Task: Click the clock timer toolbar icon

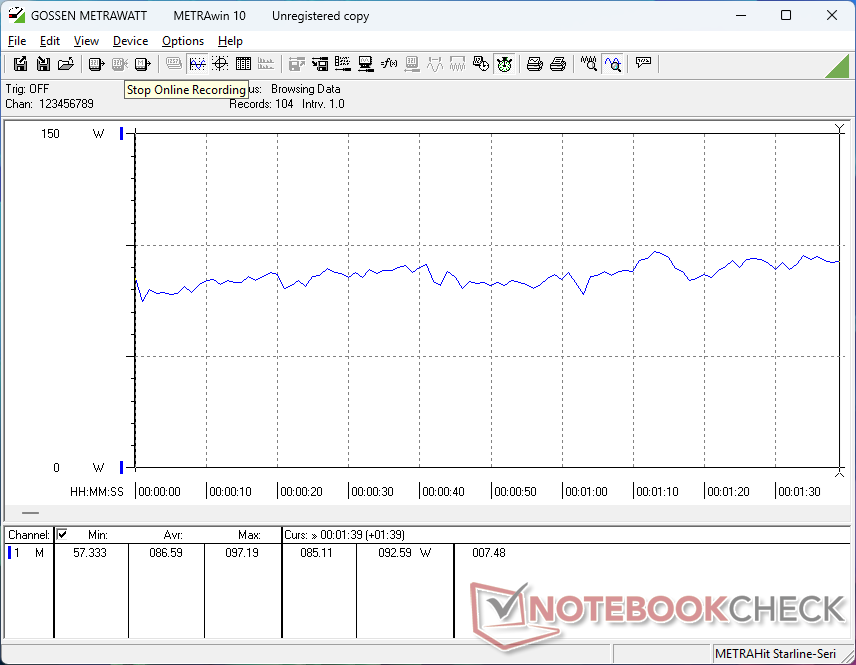Action: coord(505,64)
